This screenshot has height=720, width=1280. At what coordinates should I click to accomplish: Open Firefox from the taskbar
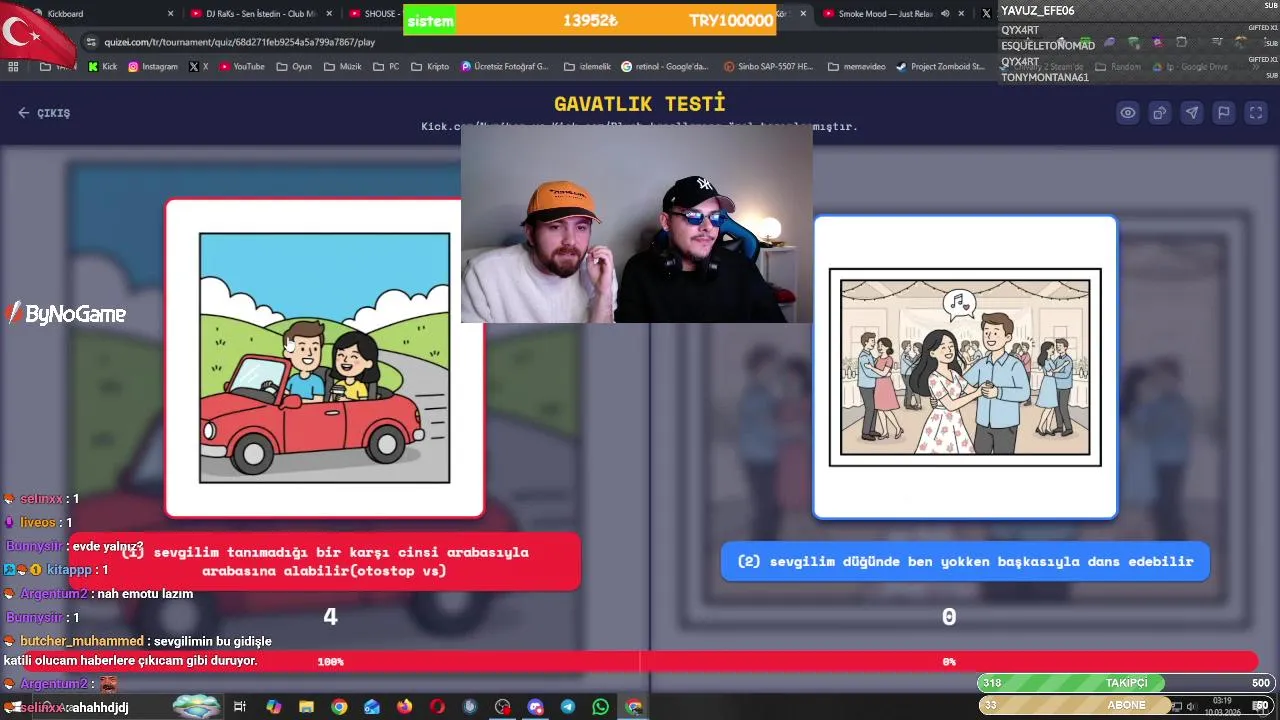[404, 707]
